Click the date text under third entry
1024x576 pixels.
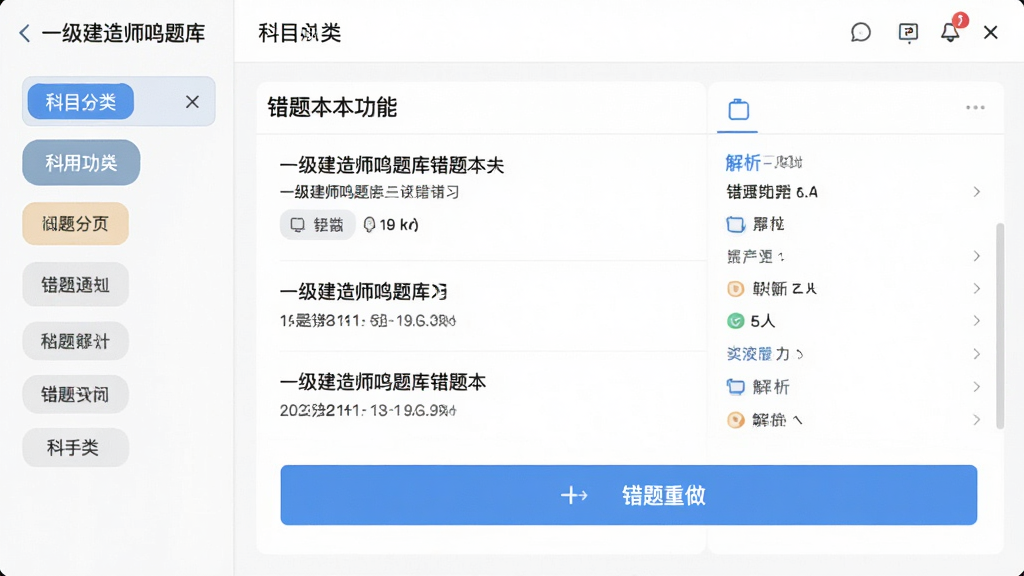pos(368,411)
